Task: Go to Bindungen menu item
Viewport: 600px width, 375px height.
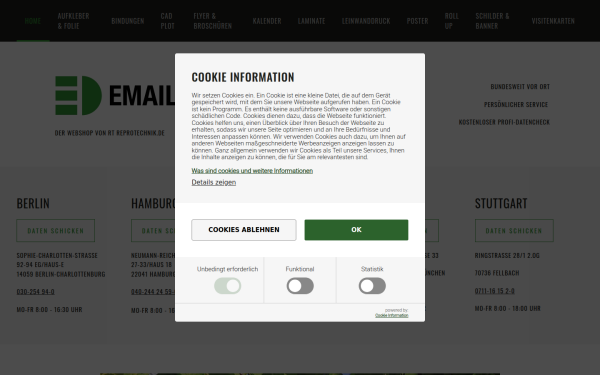Action: click(x=127, y=21)
